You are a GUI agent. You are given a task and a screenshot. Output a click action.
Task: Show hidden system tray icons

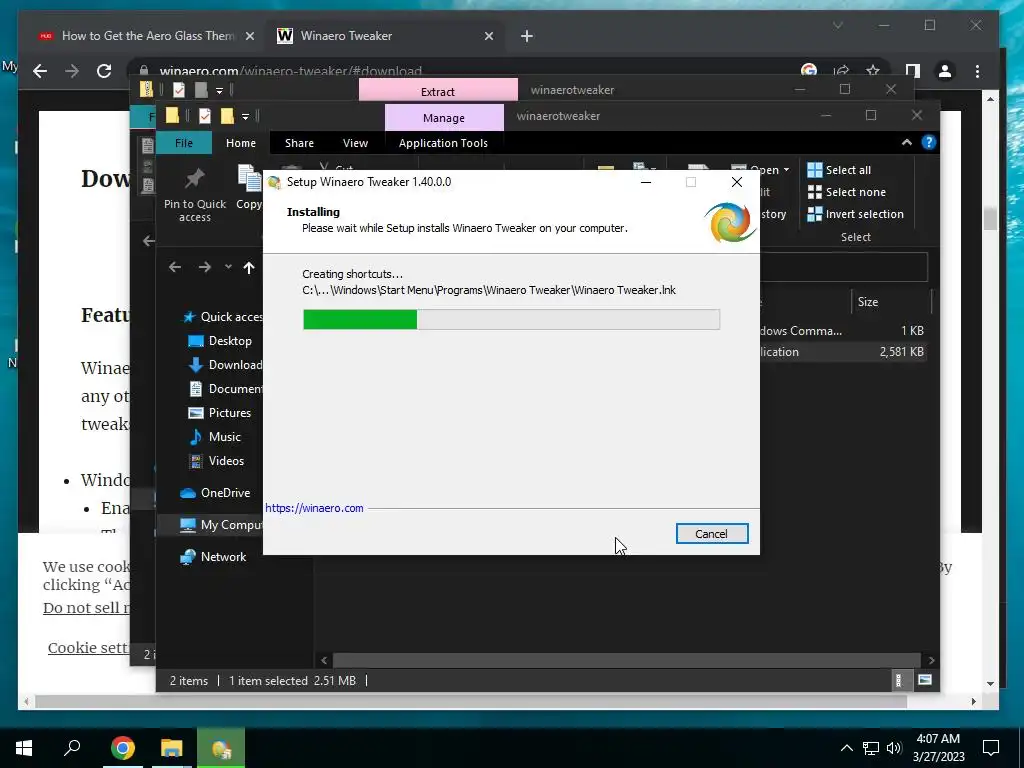pos(846,748)
